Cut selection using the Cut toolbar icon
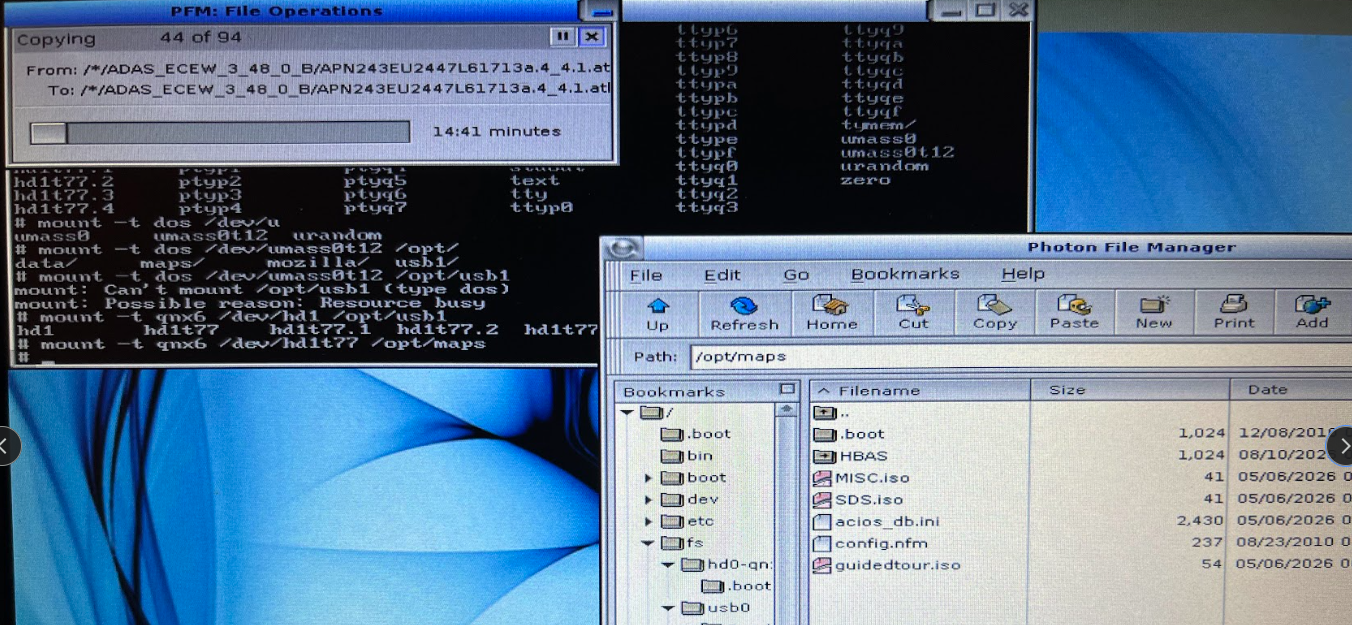Image resolution: width=1352 pixels, height=625 pixels. coord(913,312)
